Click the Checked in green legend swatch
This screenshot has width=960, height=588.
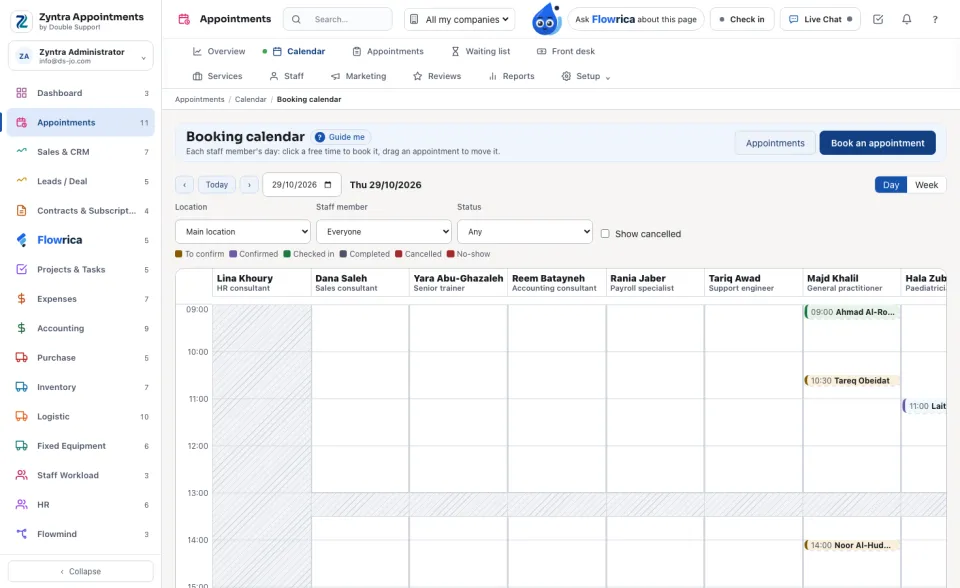(x=287, y=254)
